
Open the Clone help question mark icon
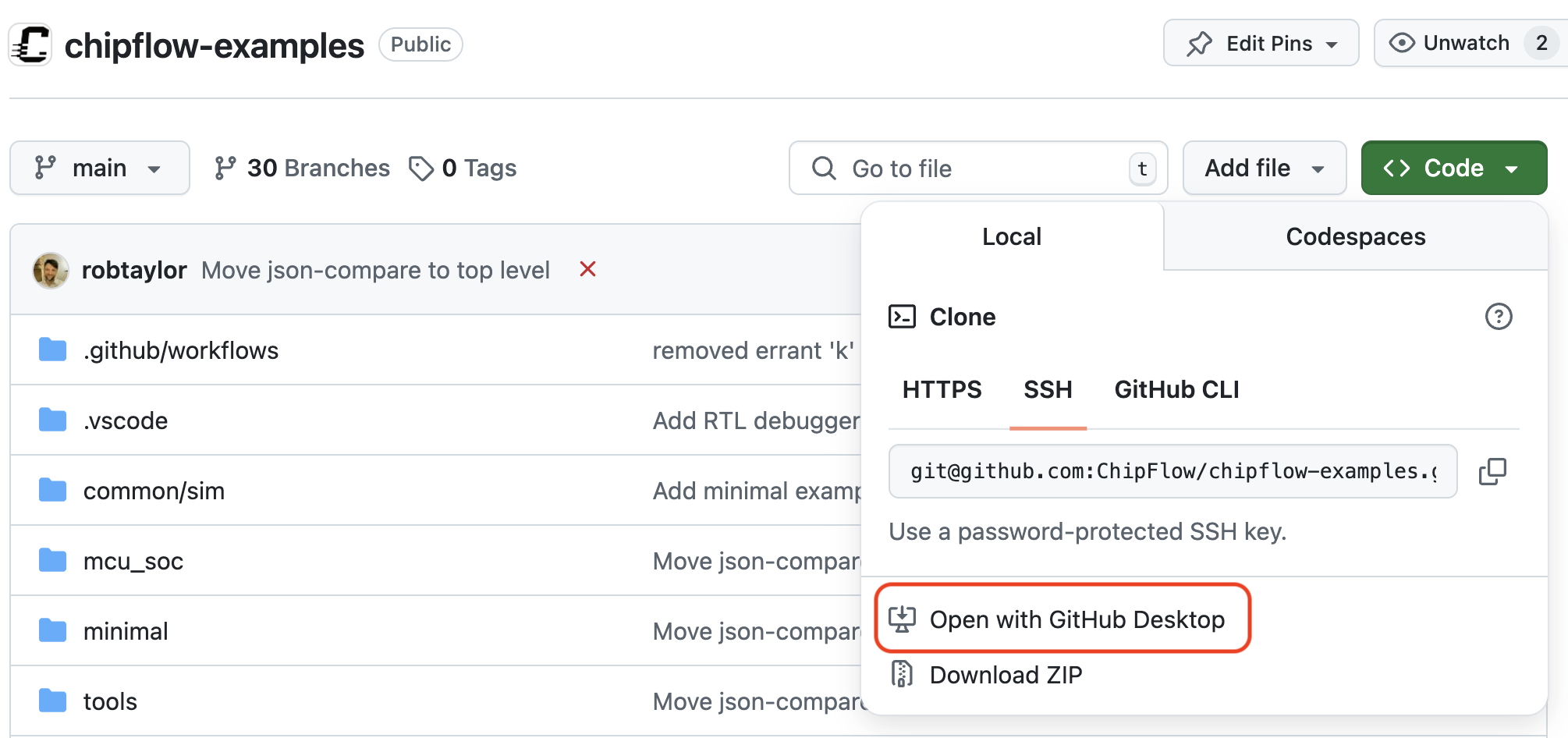(1499, 317)
